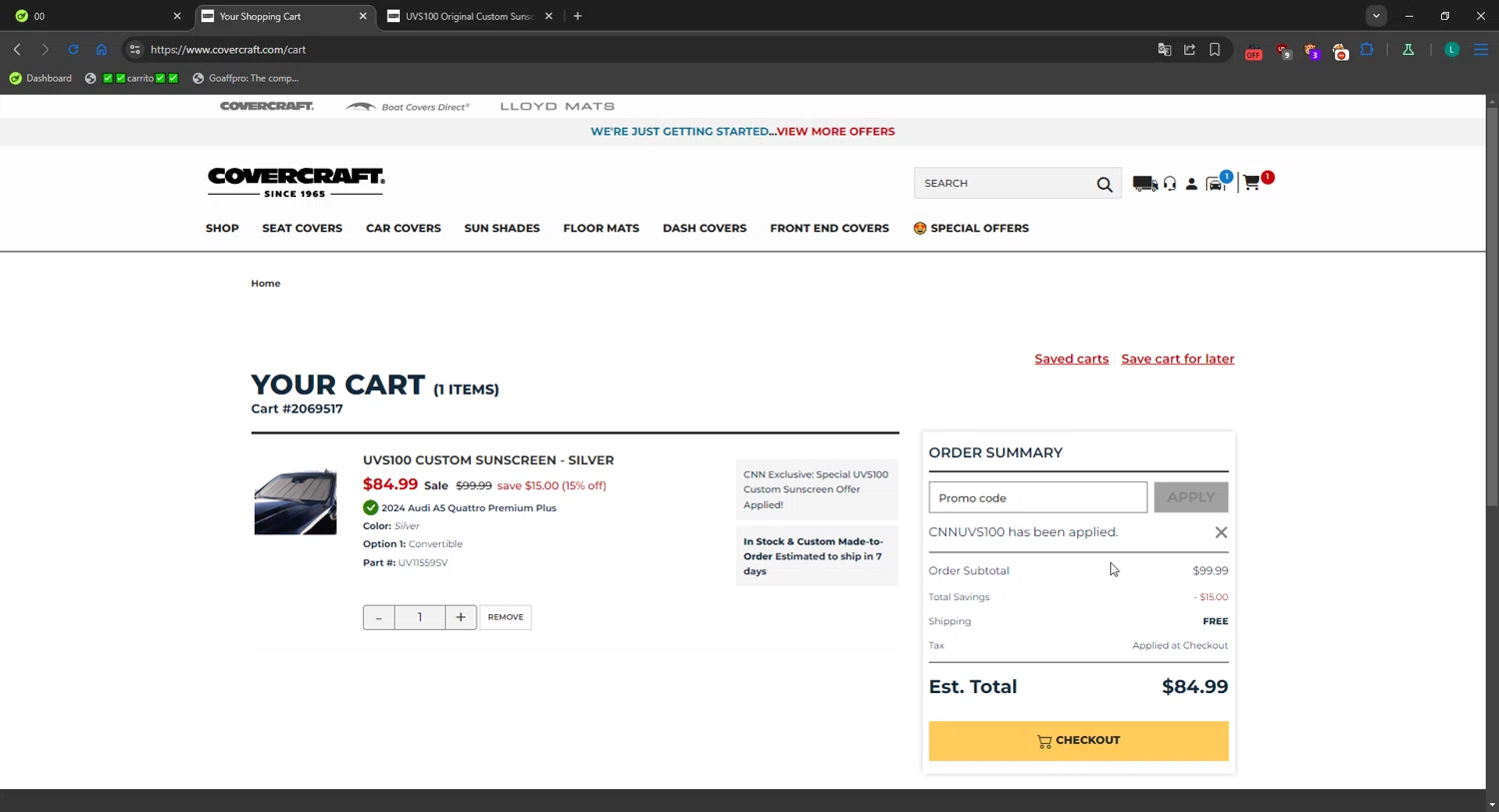Open the Seat Covers menu
Screen dimensions: 1499x812
coord(302,228)
